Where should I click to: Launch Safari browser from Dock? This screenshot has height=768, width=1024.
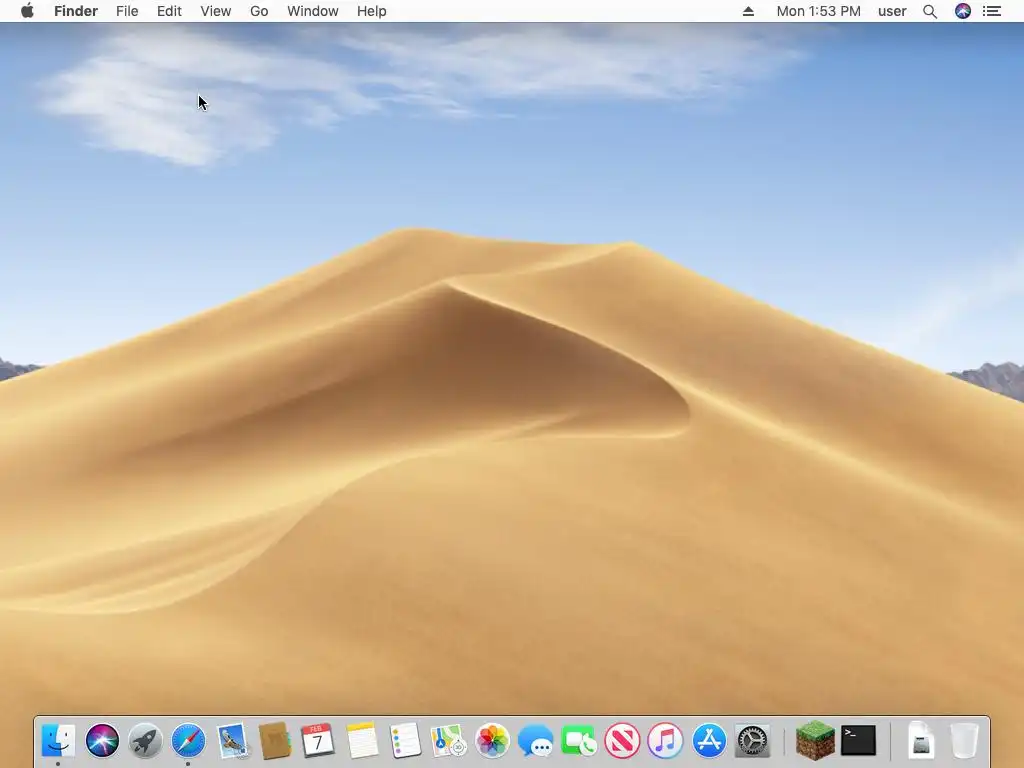pos(188,741)
